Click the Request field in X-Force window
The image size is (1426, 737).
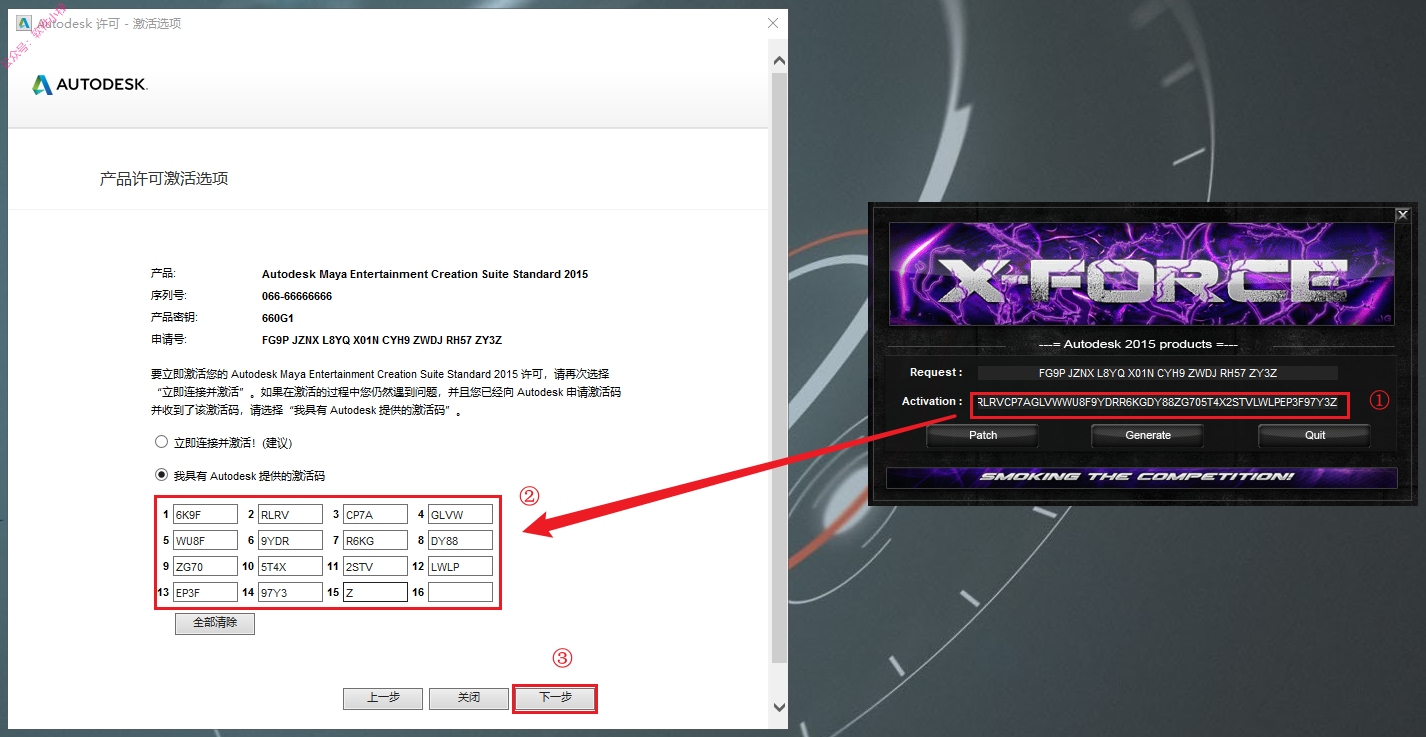coord(1157,373)
